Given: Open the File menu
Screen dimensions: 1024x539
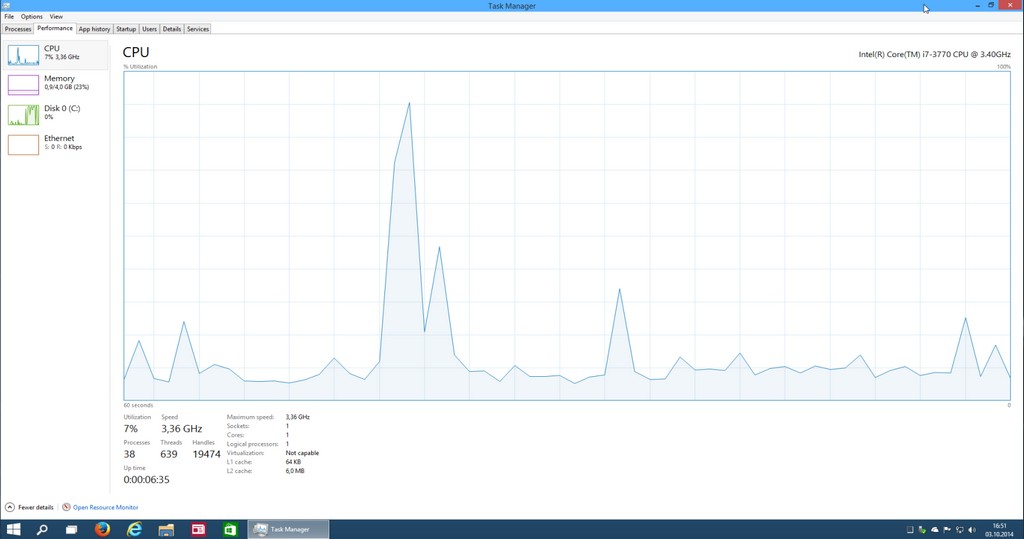Looking at the screenshot, I should (9, 17).
